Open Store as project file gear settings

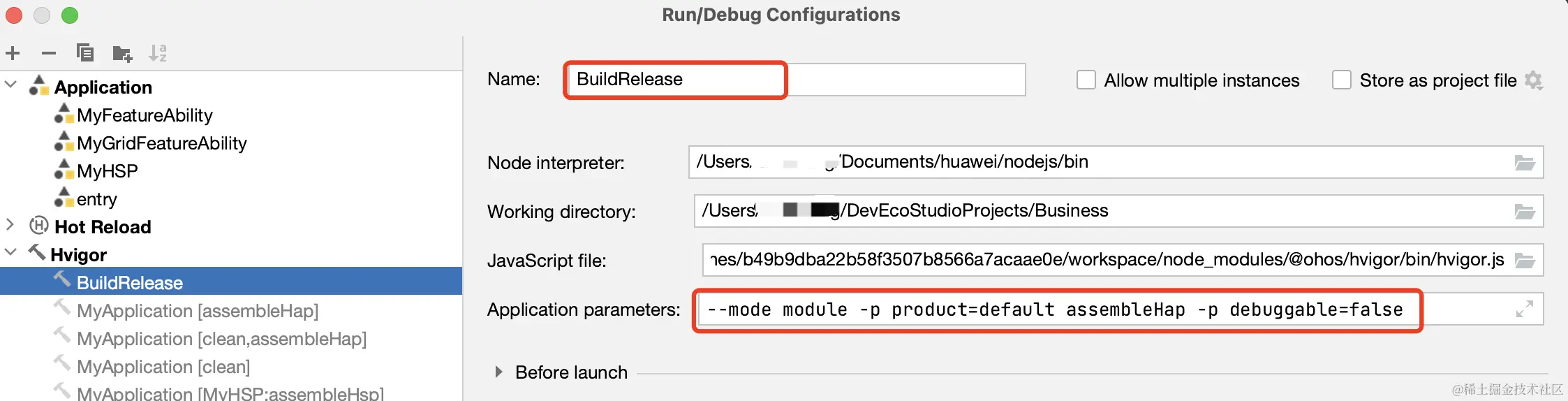[x=1533, y=80]
